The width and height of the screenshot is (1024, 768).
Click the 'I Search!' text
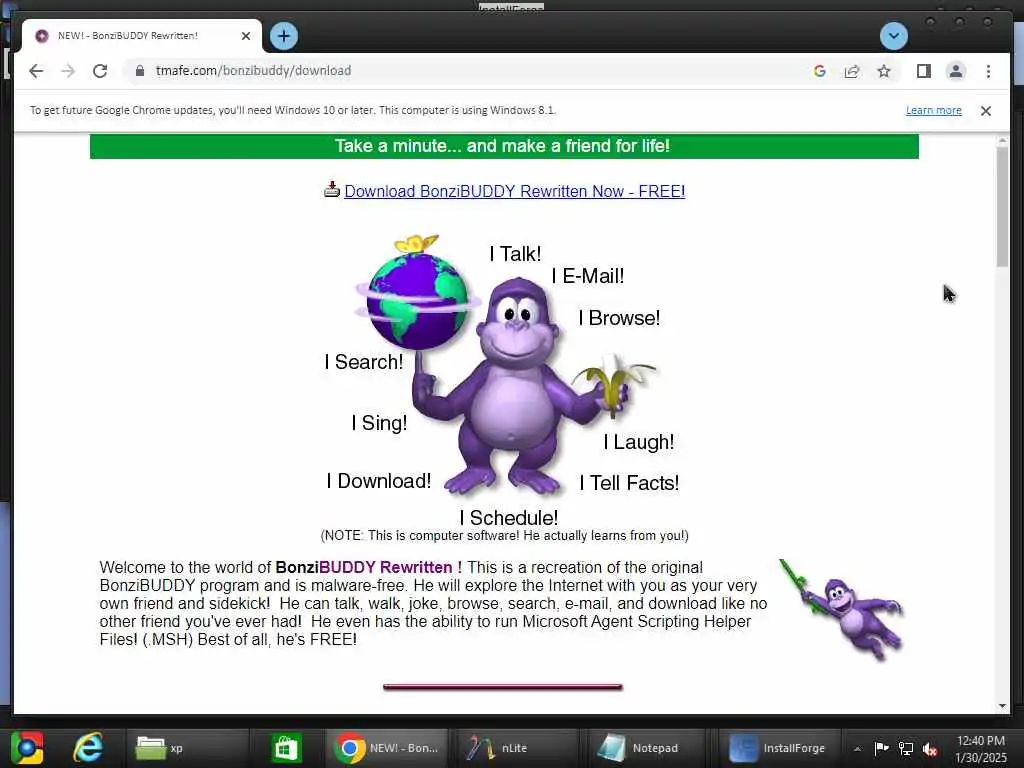click(x=364, y=362)
